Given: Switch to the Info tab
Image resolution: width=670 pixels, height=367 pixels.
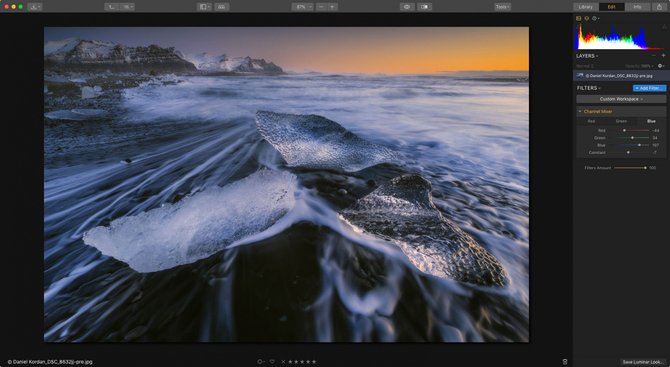Looking at the screenshot, I should point(637,7).
